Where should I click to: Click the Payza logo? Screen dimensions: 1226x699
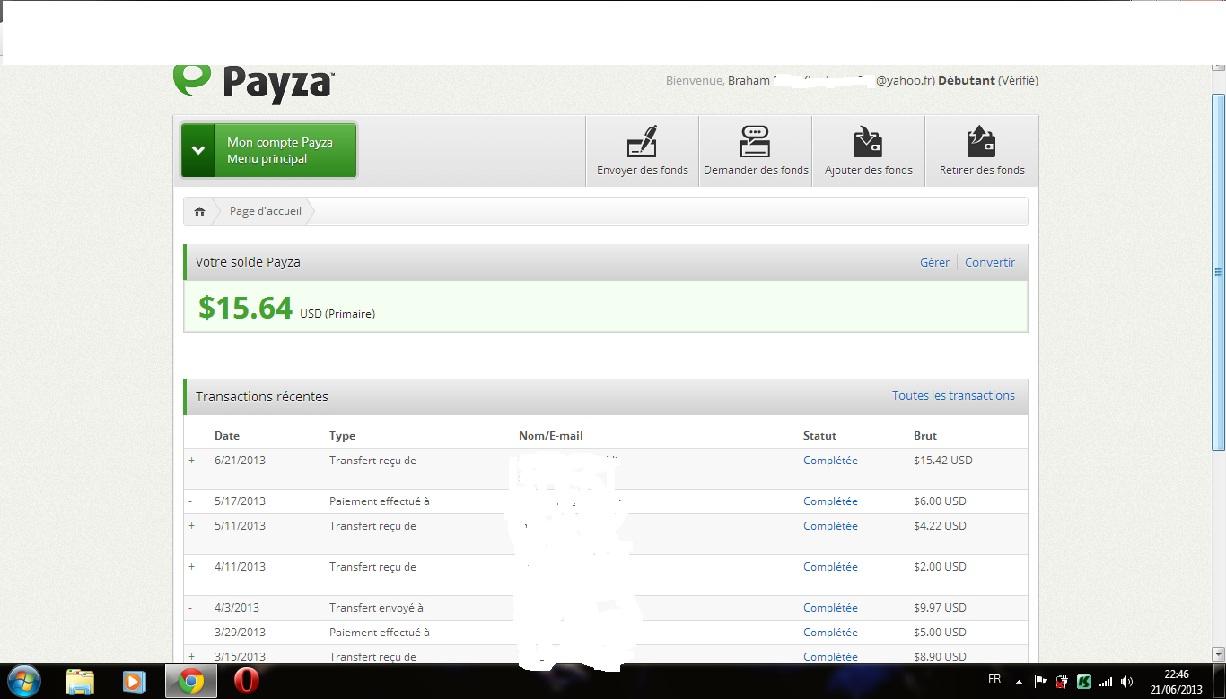click(253, 83)
